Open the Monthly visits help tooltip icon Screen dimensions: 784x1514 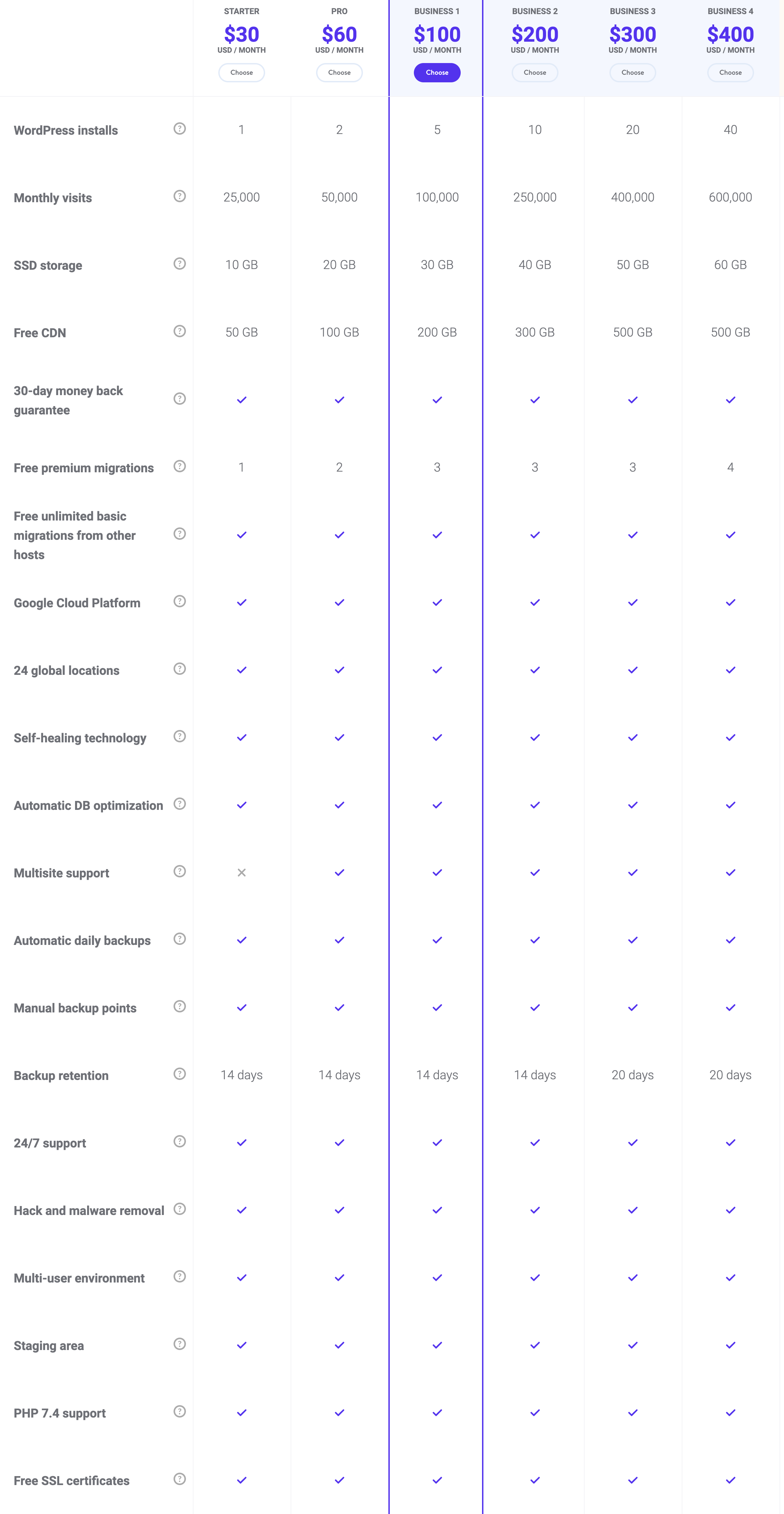[180, 196]
